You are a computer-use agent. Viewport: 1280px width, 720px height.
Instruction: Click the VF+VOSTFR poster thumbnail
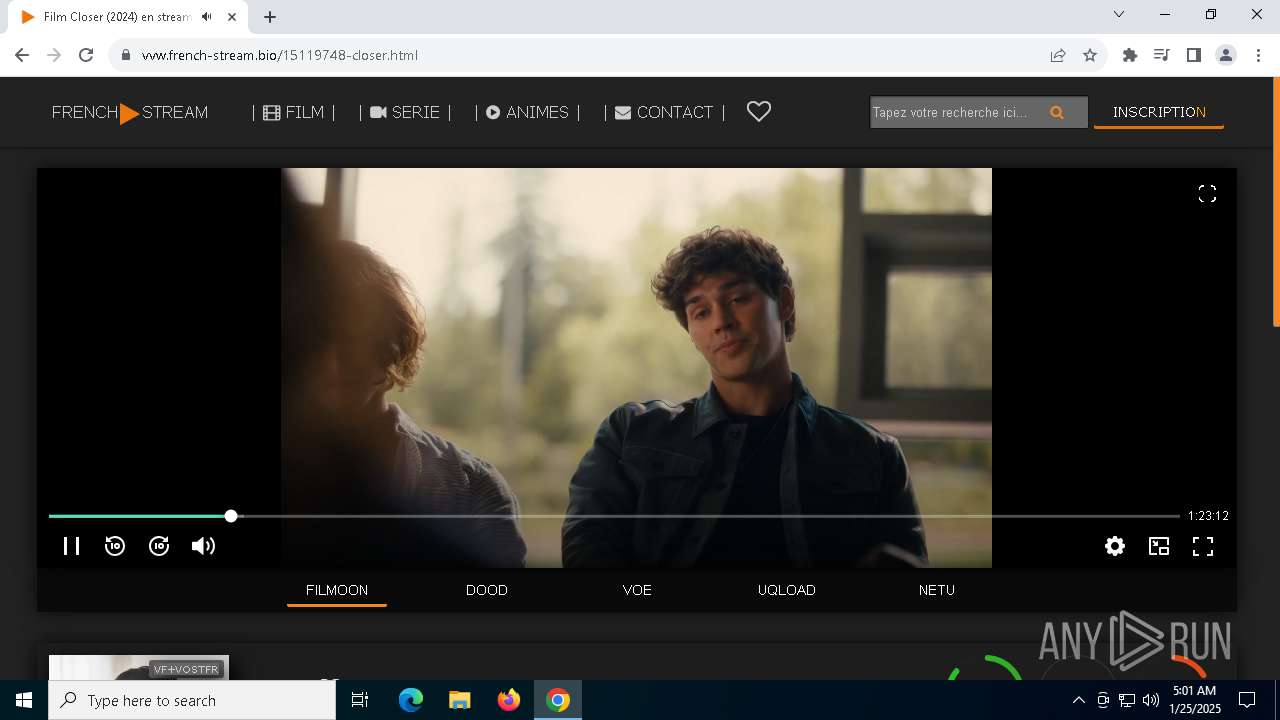click(139, 667)
